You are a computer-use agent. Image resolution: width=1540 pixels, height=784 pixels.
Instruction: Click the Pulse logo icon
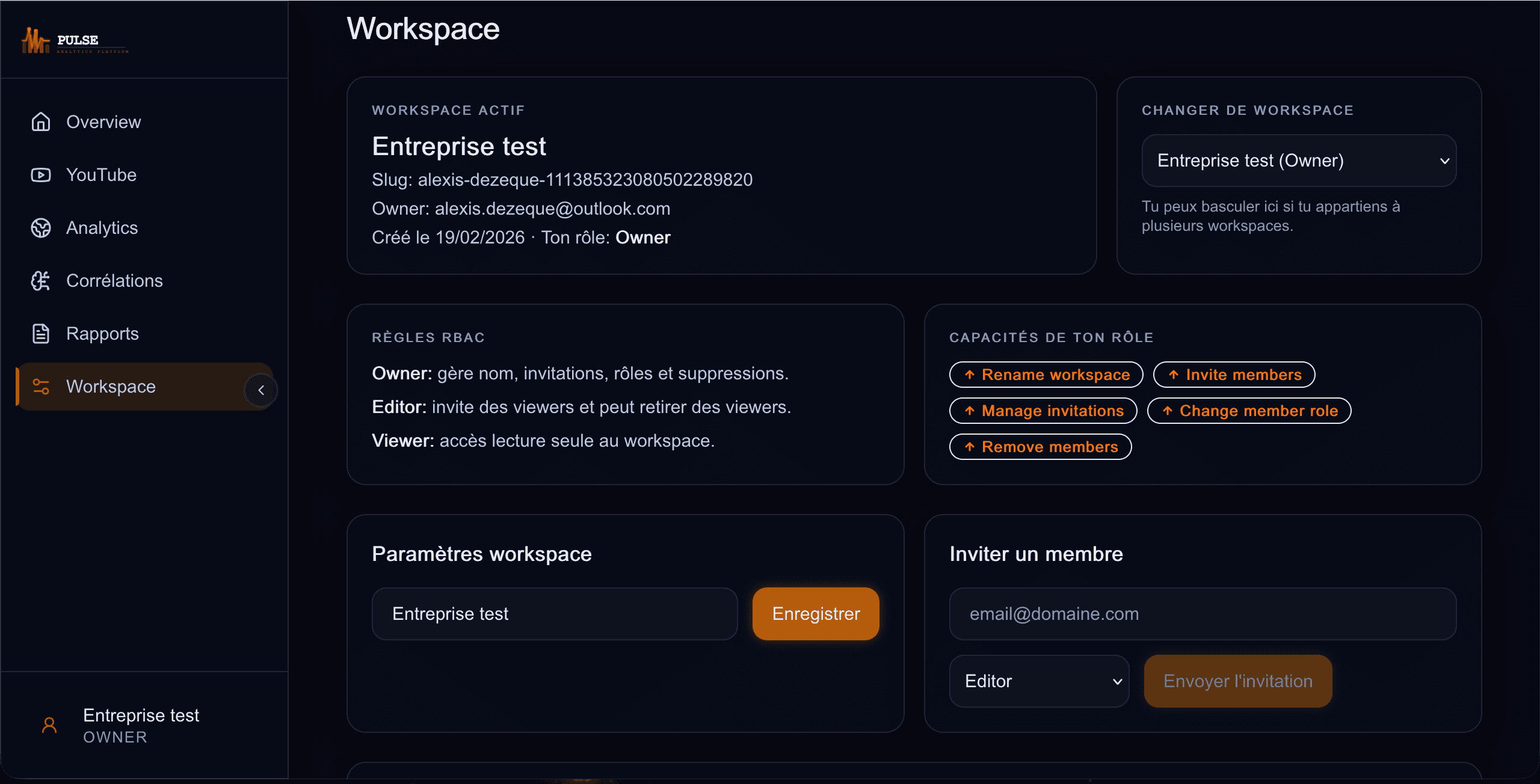pos(35,41)
